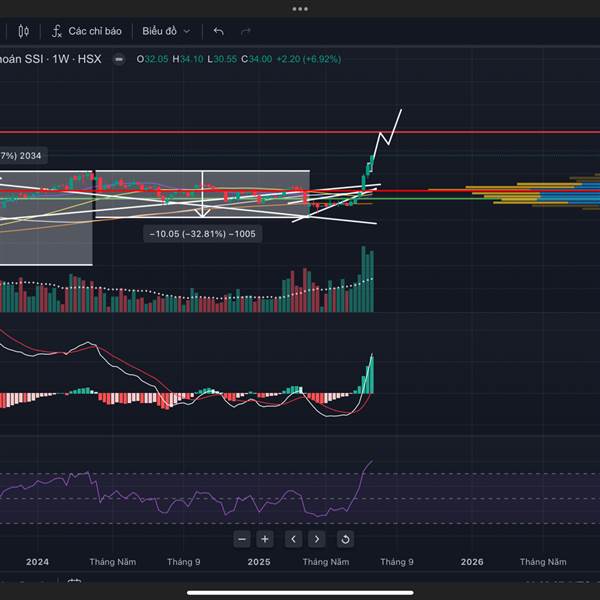Select the closing price value C34.00
Viewport: 600px width, 600px height.
(x=256, y=59)
